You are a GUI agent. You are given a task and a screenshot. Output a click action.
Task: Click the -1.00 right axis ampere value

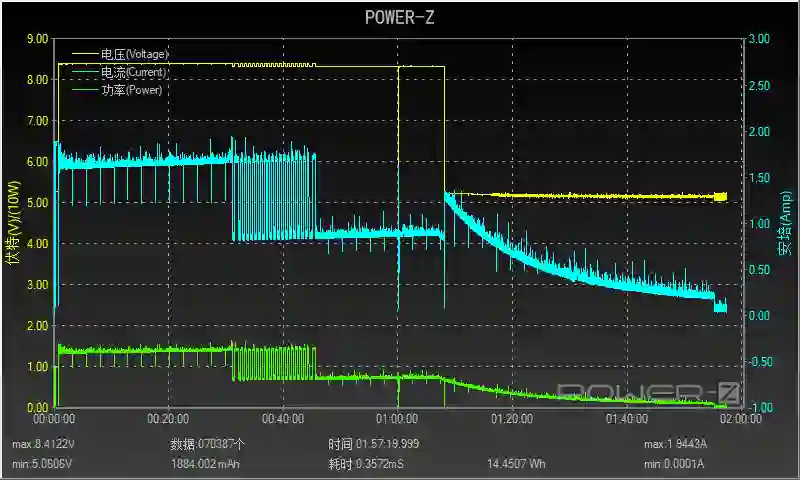point(759,407)
